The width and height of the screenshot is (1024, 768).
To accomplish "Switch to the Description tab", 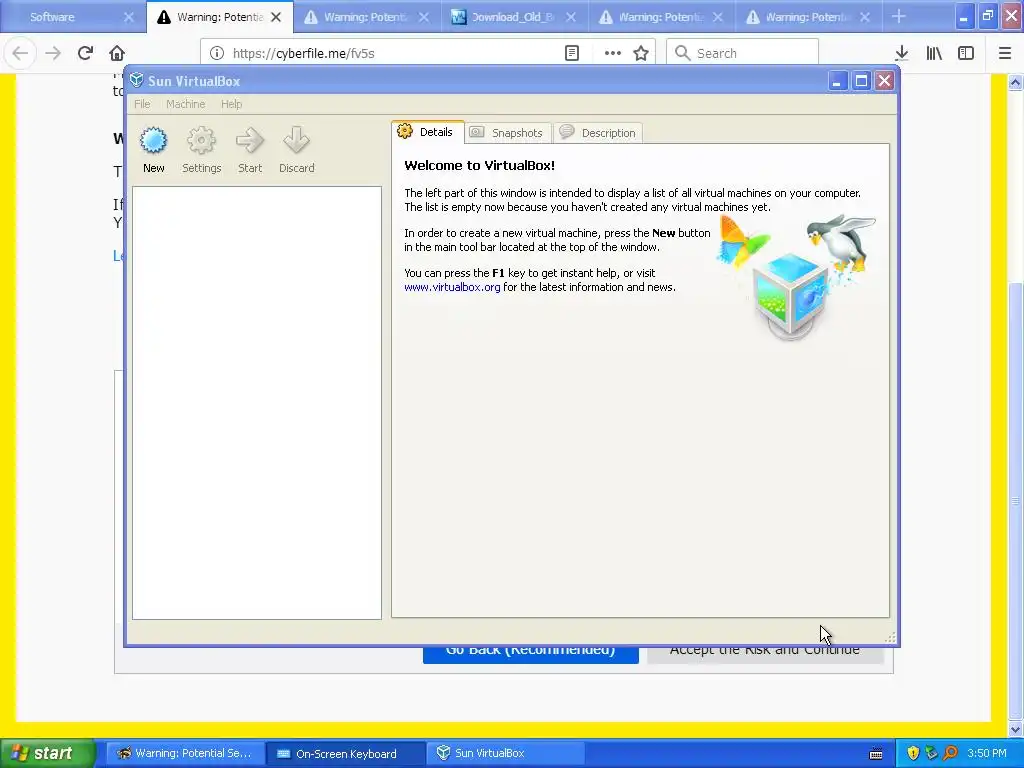I will (598, 133).
